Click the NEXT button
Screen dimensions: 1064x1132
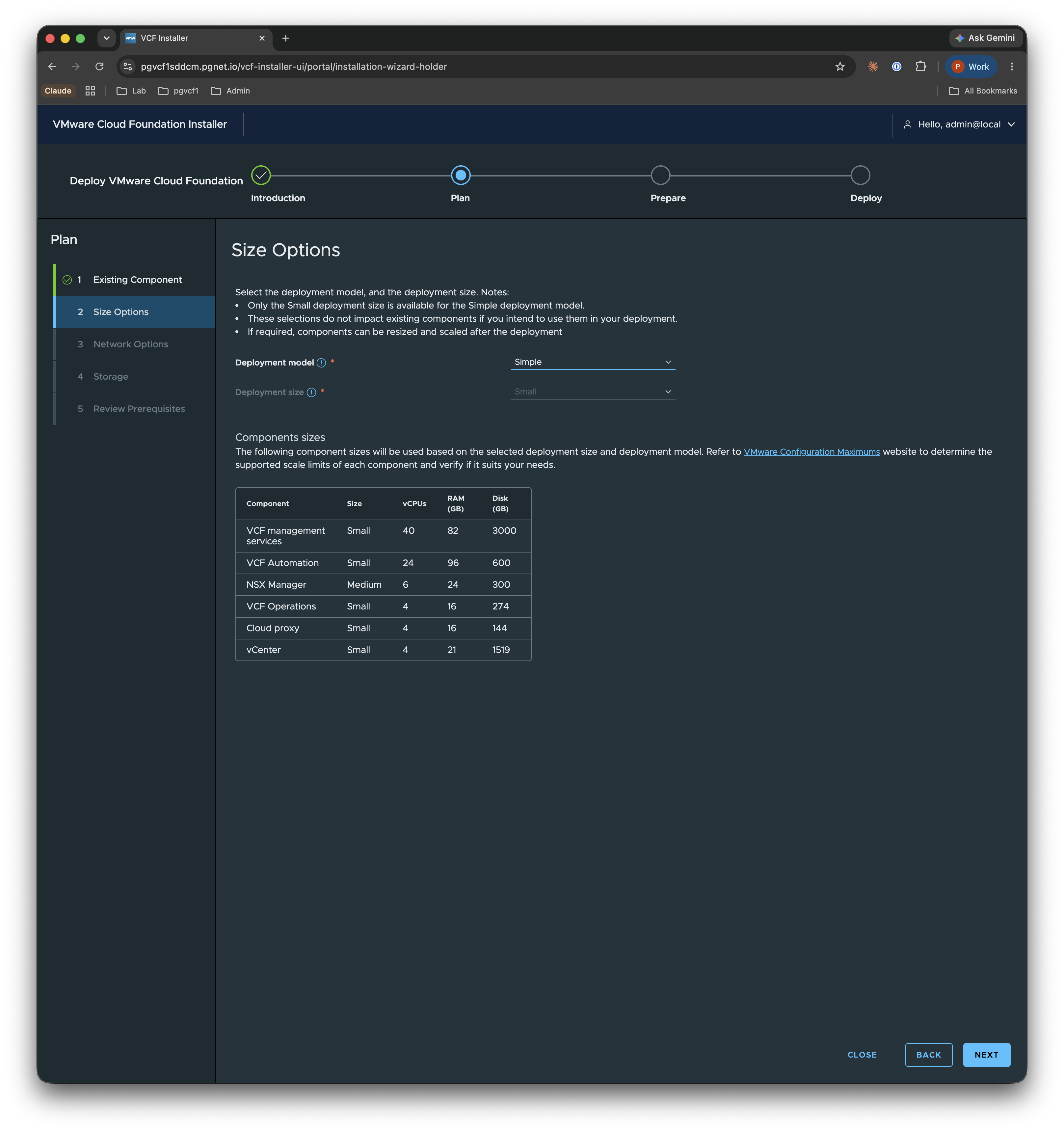(986, 1055)
